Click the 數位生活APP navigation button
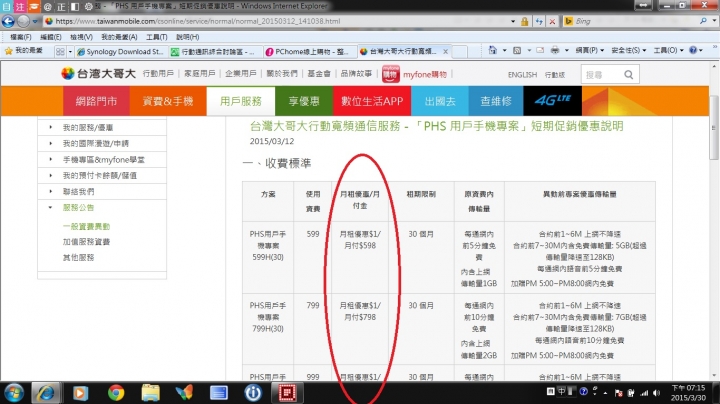 [x=372, y=101]
